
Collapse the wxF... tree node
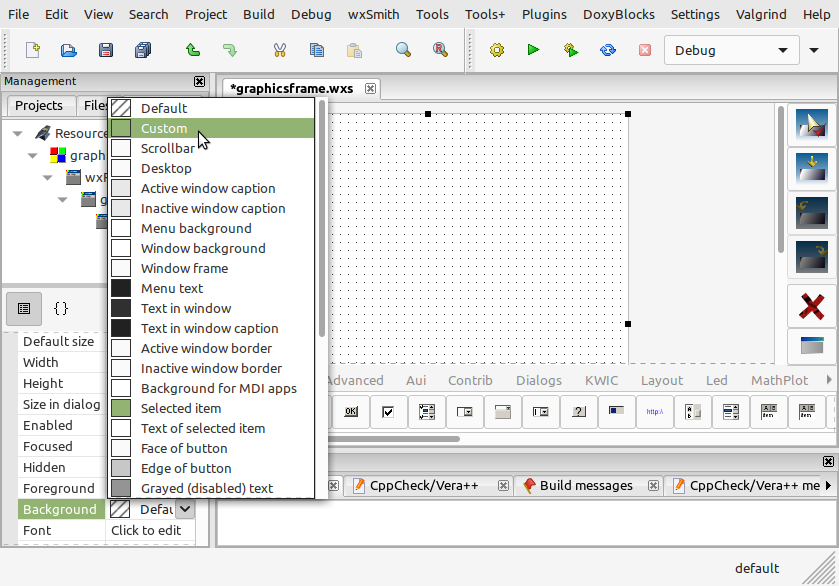click(x=48, y=178)
